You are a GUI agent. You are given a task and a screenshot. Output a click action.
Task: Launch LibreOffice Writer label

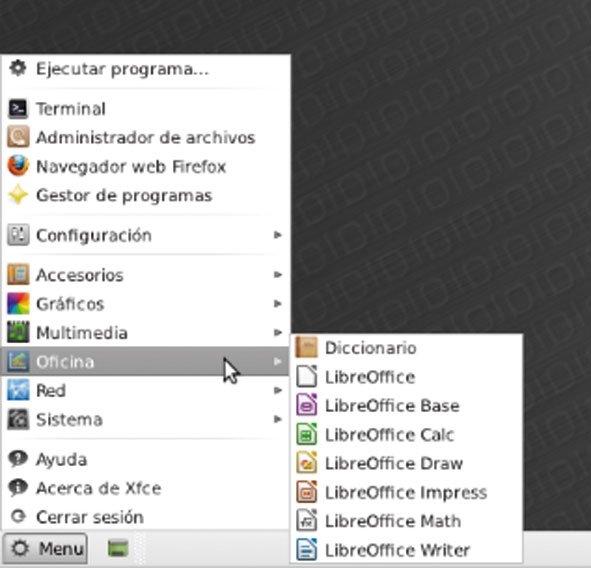(x=398, y=550)
